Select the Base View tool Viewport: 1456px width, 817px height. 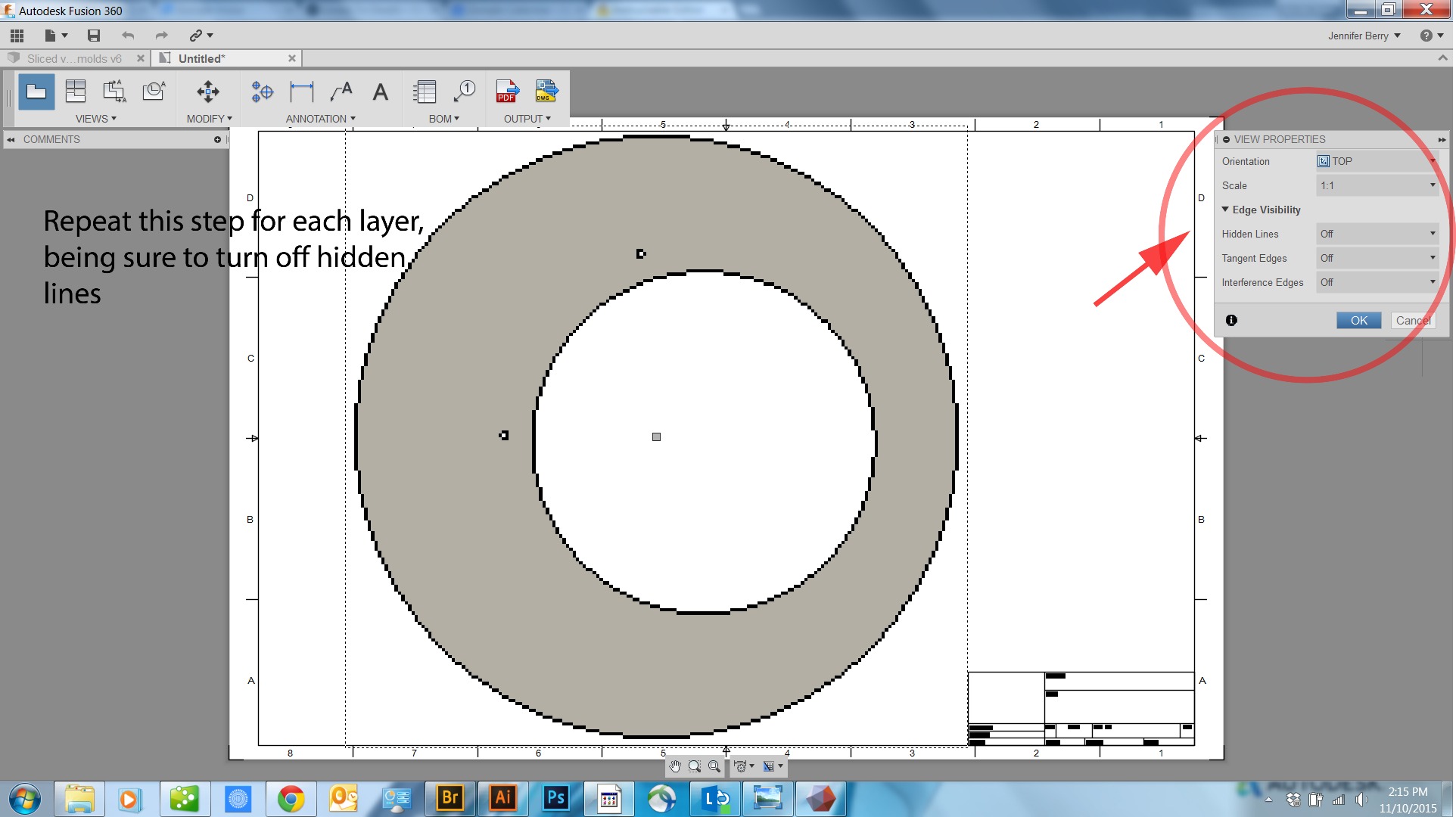36,92
